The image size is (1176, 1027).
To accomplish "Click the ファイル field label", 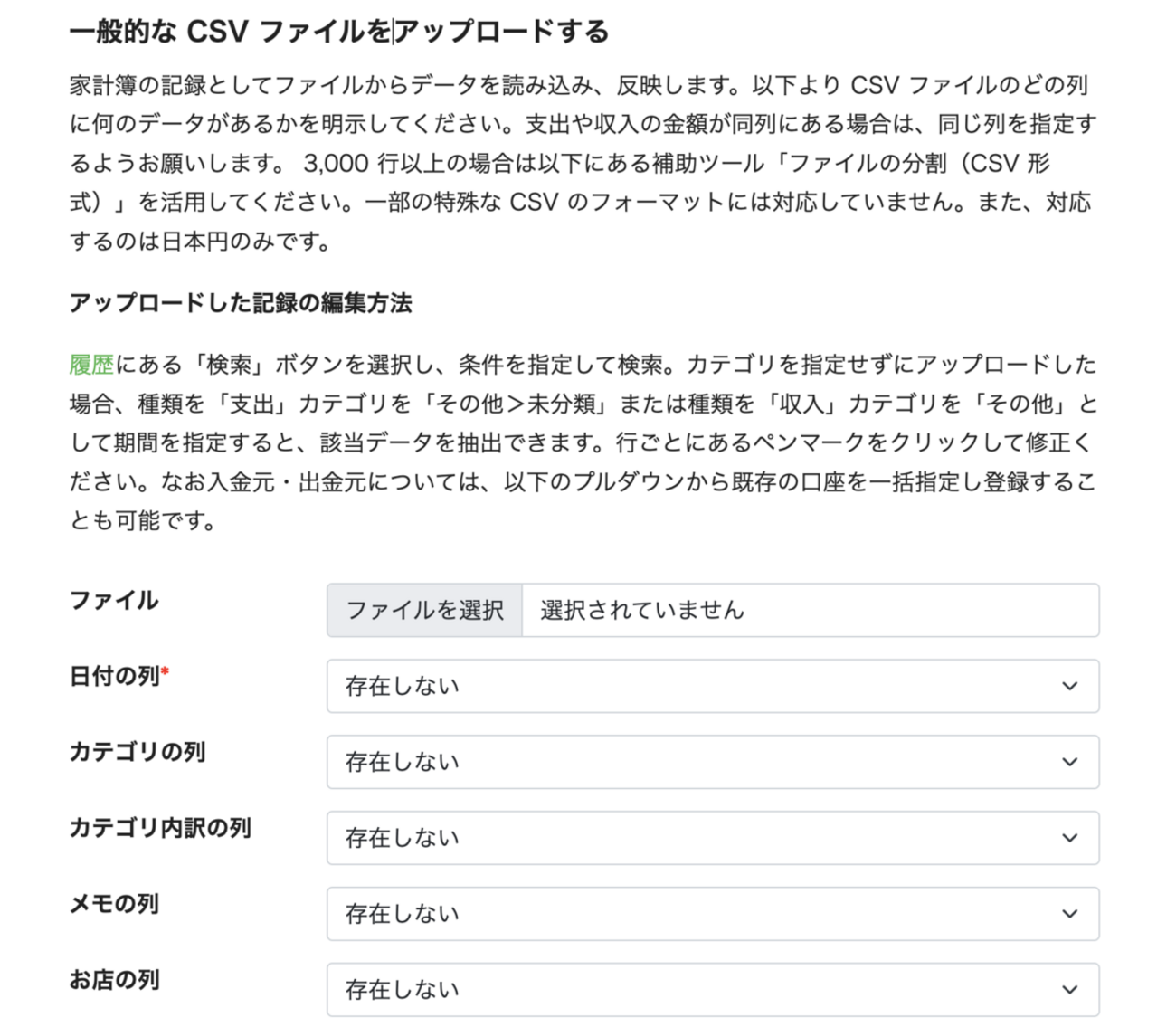I will click(114, 601).
